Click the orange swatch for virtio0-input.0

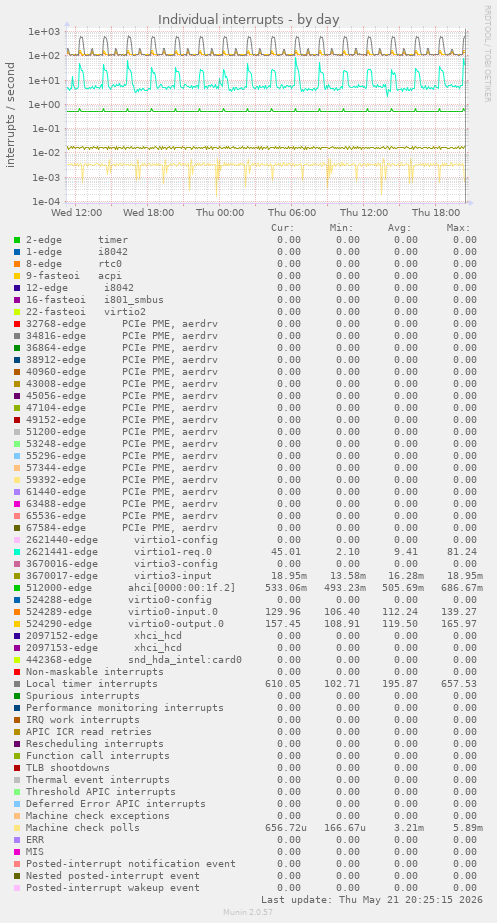pyautogui.click(x=17, y=612)
